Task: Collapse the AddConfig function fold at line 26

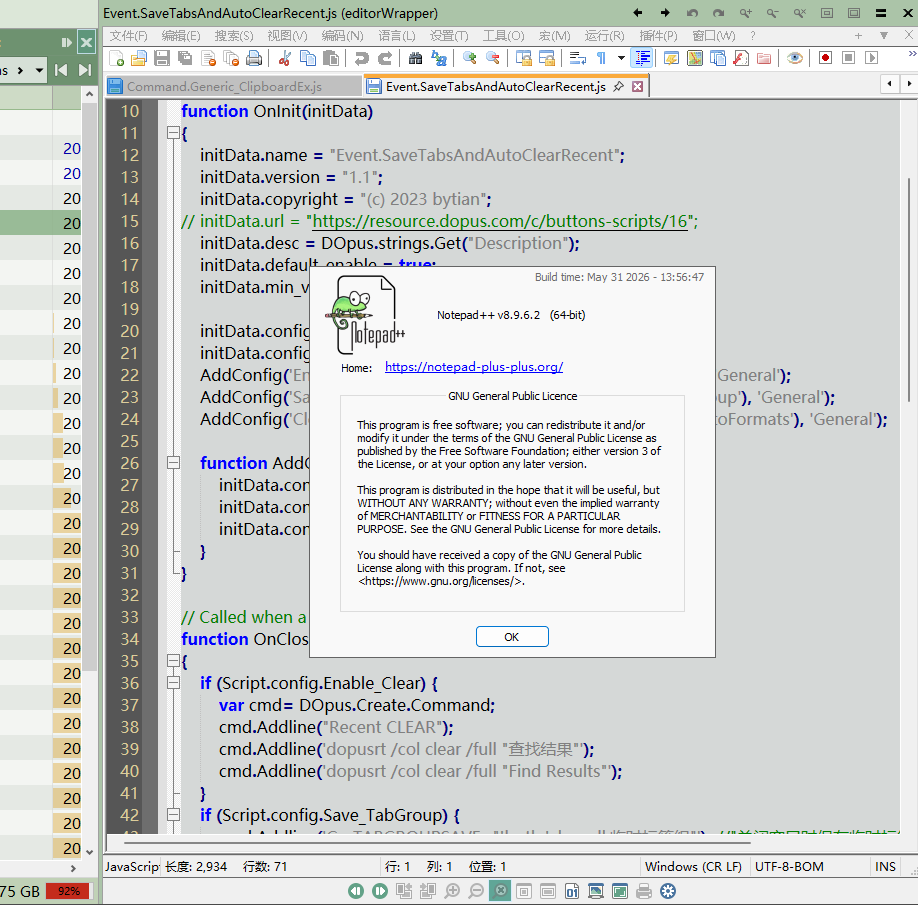Action: [173, 463]
